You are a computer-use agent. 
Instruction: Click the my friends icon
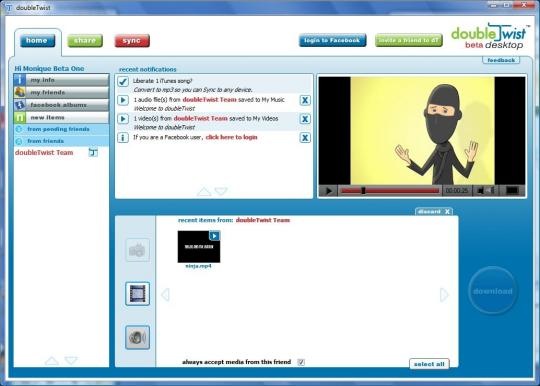coord(20,92)
